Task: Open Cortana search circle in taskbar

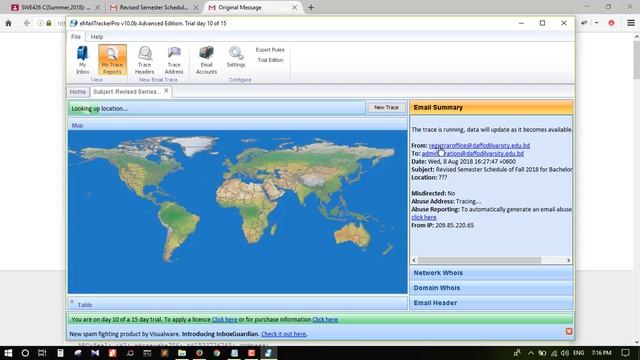Action: [25, 353]
